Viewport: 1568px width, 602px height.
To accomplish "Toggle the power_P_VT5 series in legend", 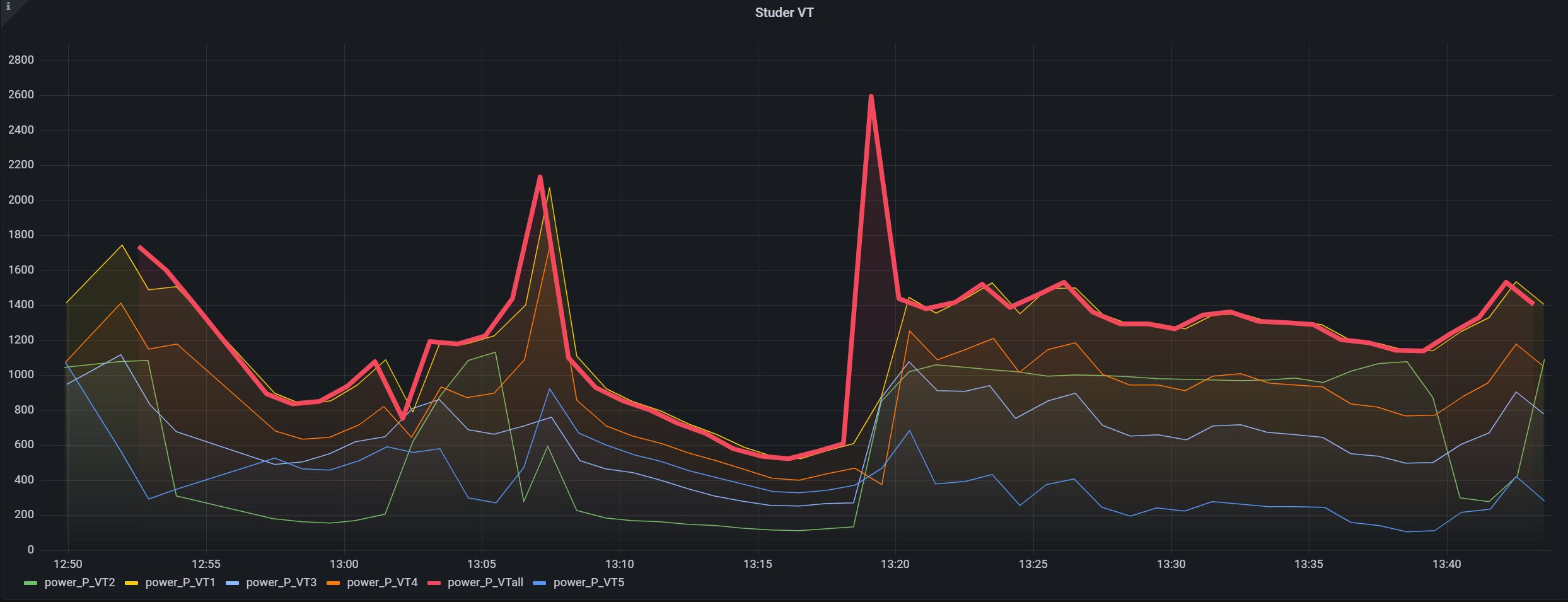I will (589, 582).
